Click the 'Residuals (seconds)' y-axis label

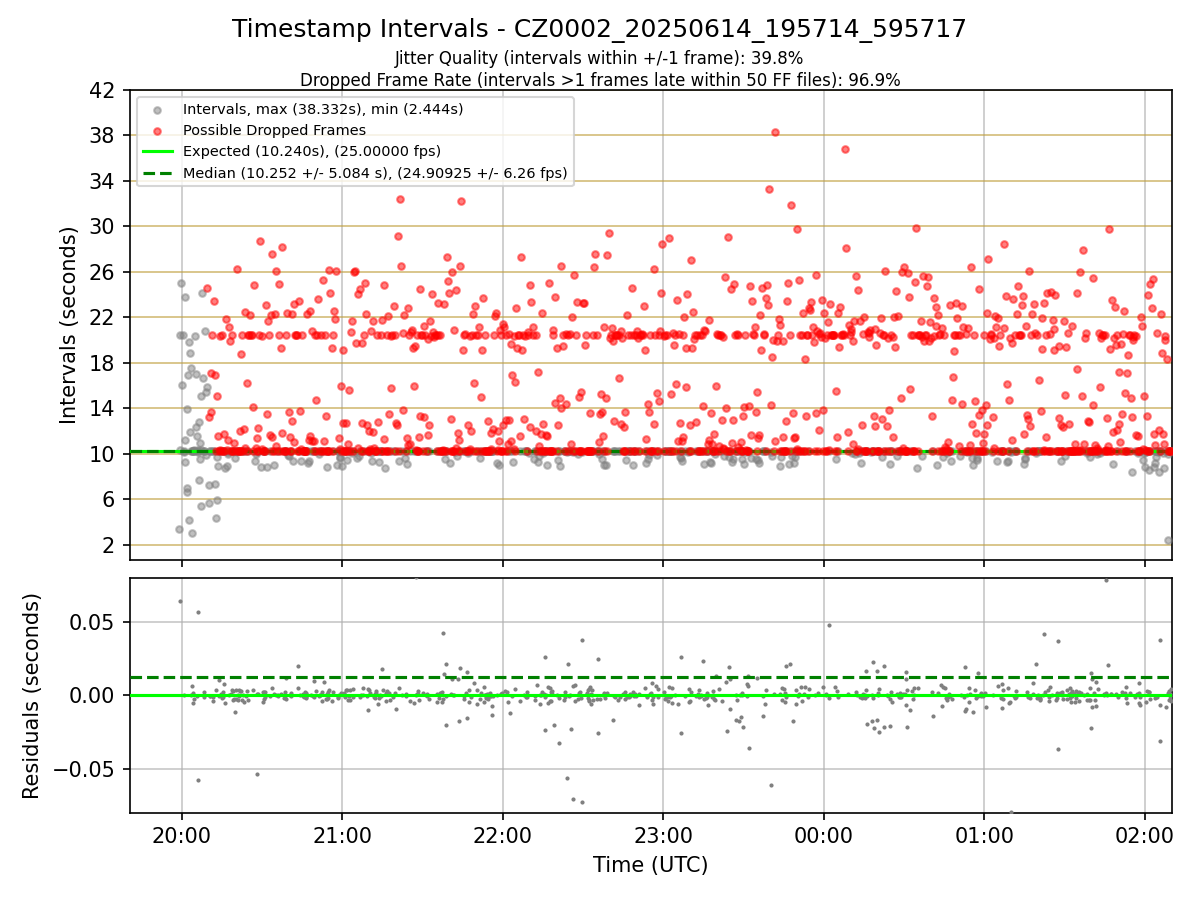[31, 696]
